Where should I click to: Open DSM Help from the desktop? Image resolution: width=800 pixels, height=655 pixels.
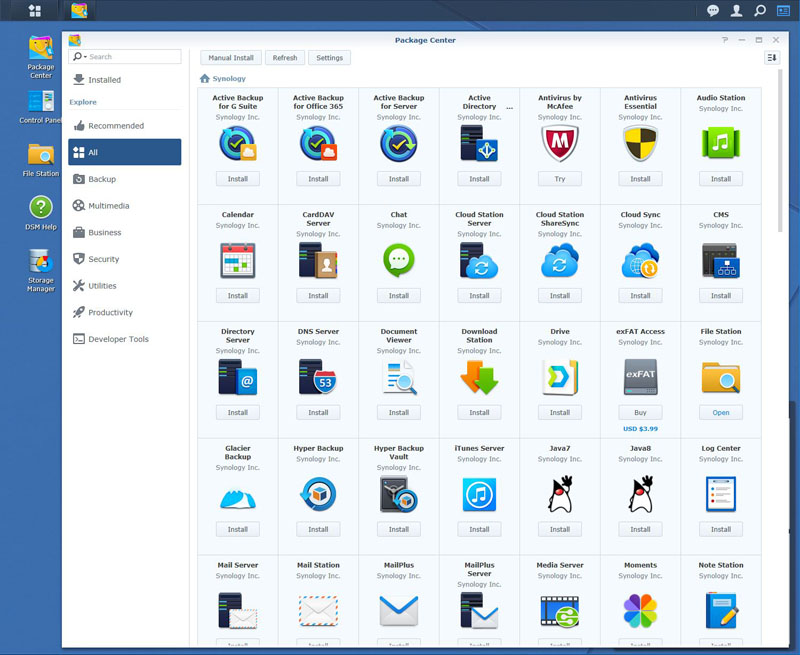(41, 207)
